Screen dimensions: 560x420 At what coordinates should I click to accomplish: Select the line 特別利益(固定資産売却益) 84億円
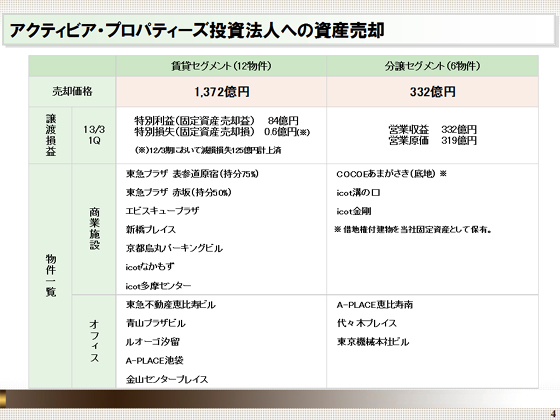coord(216,120)
